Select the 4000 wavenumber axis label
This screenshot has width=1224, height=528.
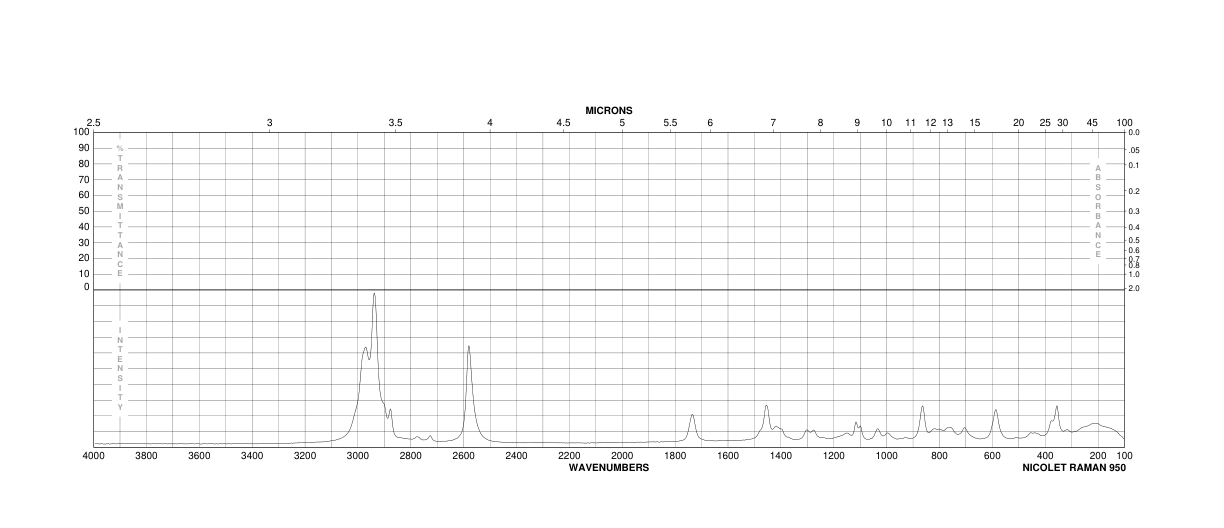point(94,456)
